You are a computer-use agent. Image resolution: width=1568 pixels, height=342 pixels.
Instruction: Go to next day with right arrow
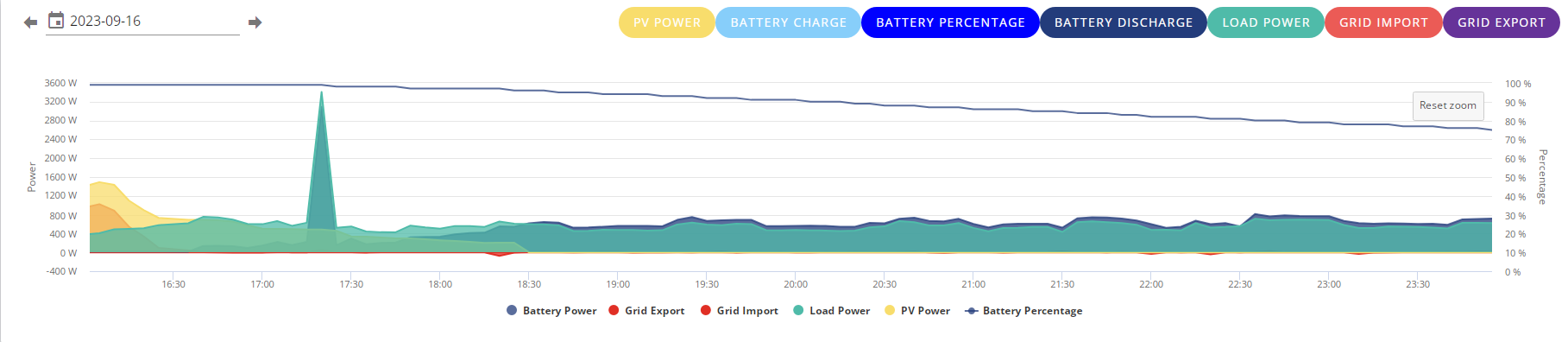[255, 22]
